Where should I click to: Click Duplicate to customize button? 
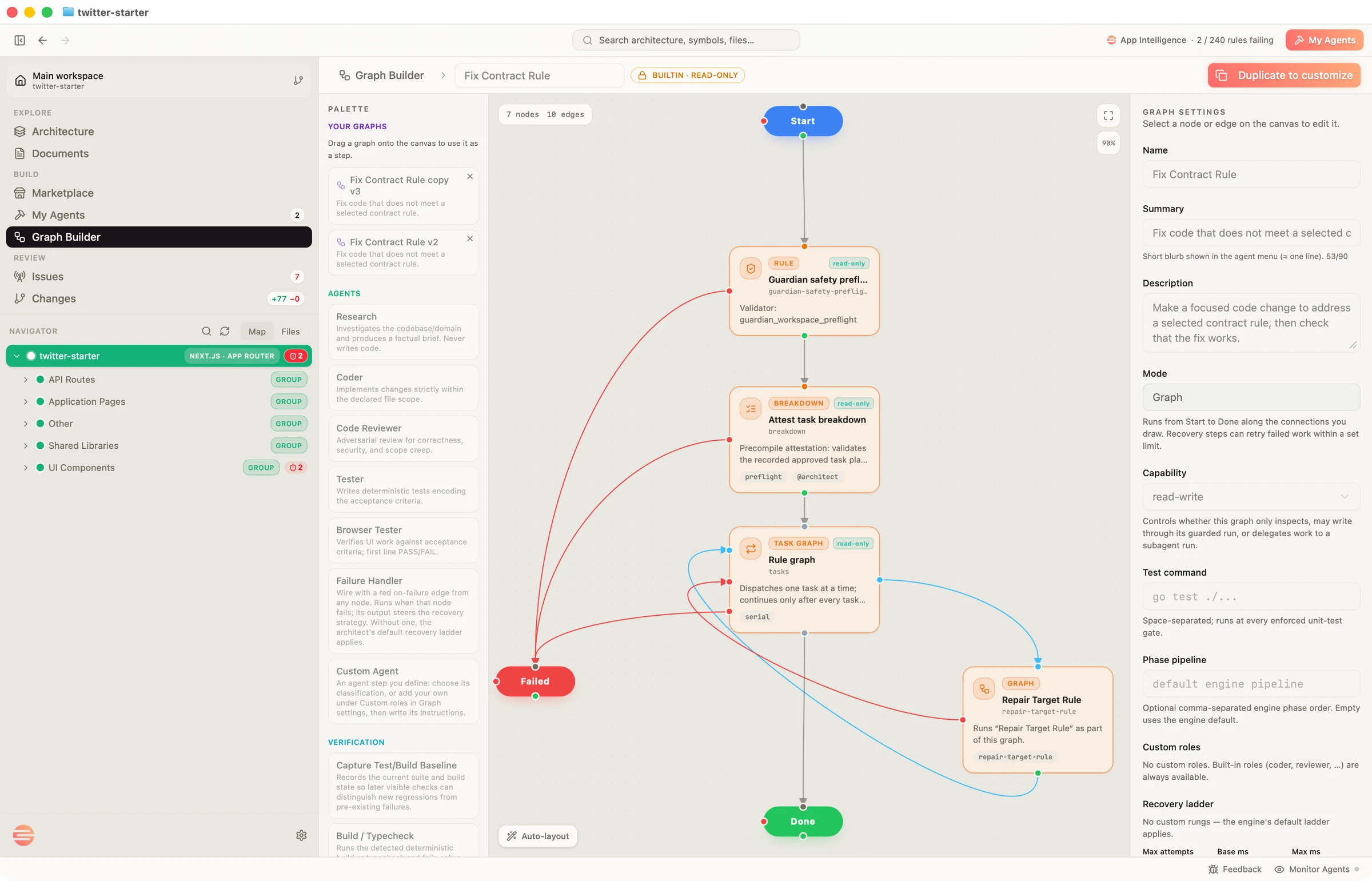[1283, 75]
